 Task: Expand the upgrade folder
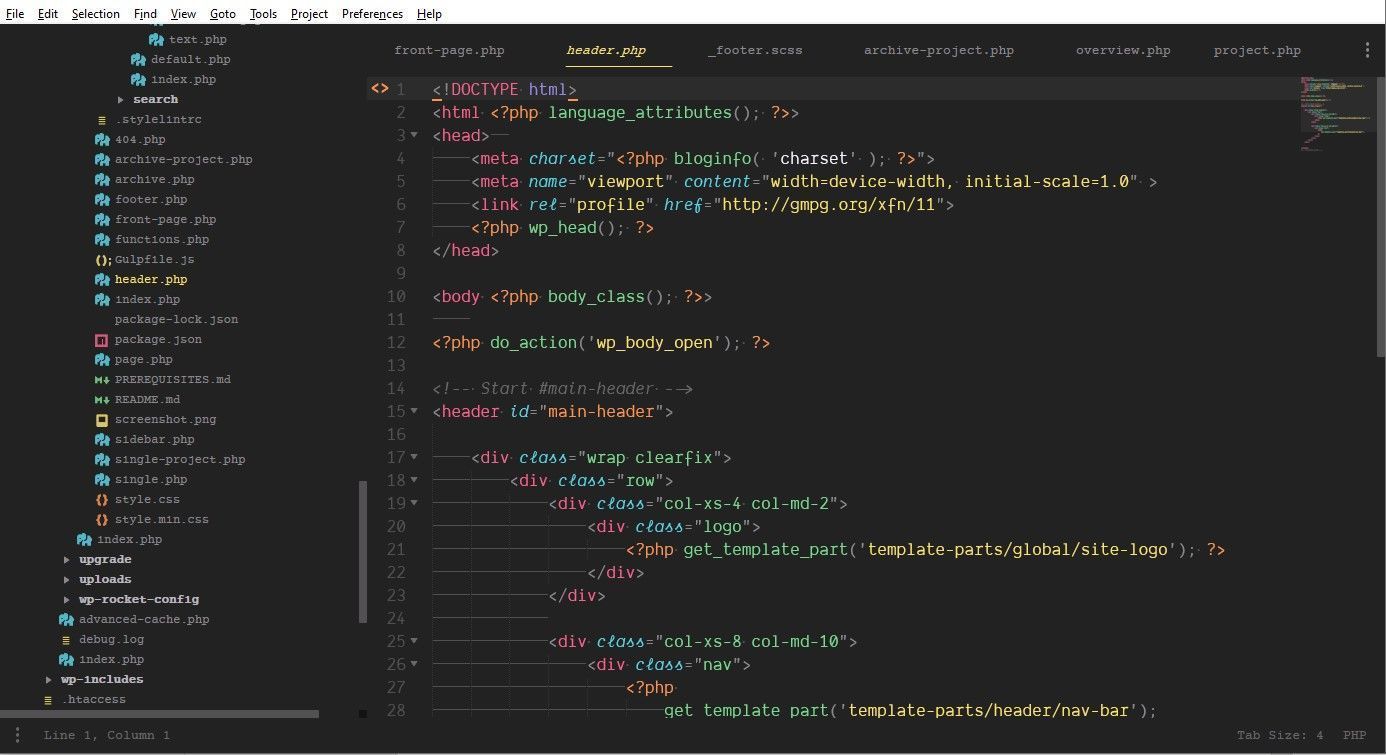67,560
